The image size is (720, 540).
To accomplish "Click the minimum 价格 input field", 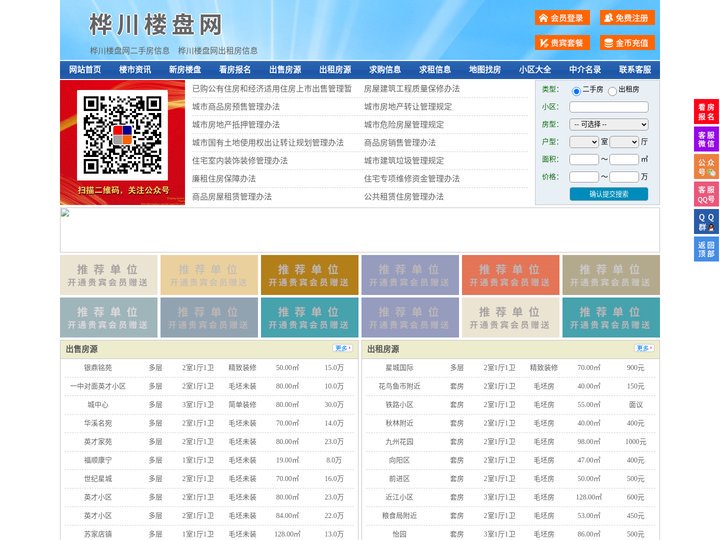I will pos(584,177).
